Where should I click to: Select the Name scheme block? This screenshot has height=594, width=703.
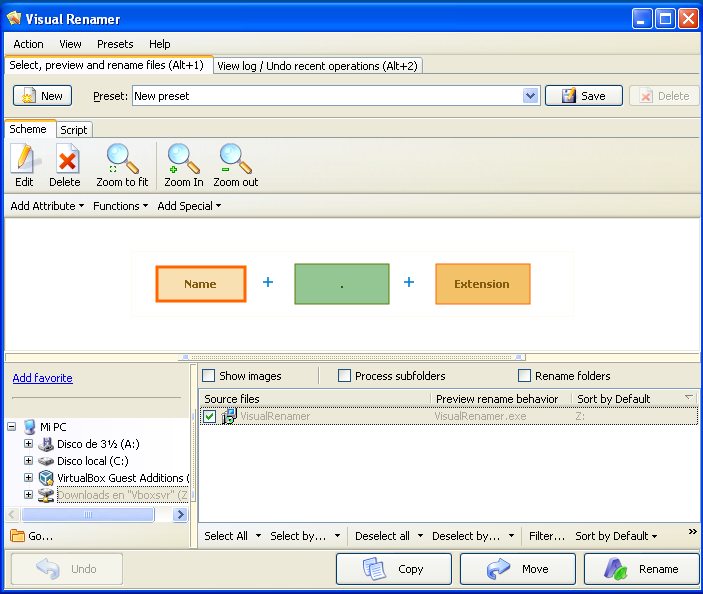(x=201, y=284)
